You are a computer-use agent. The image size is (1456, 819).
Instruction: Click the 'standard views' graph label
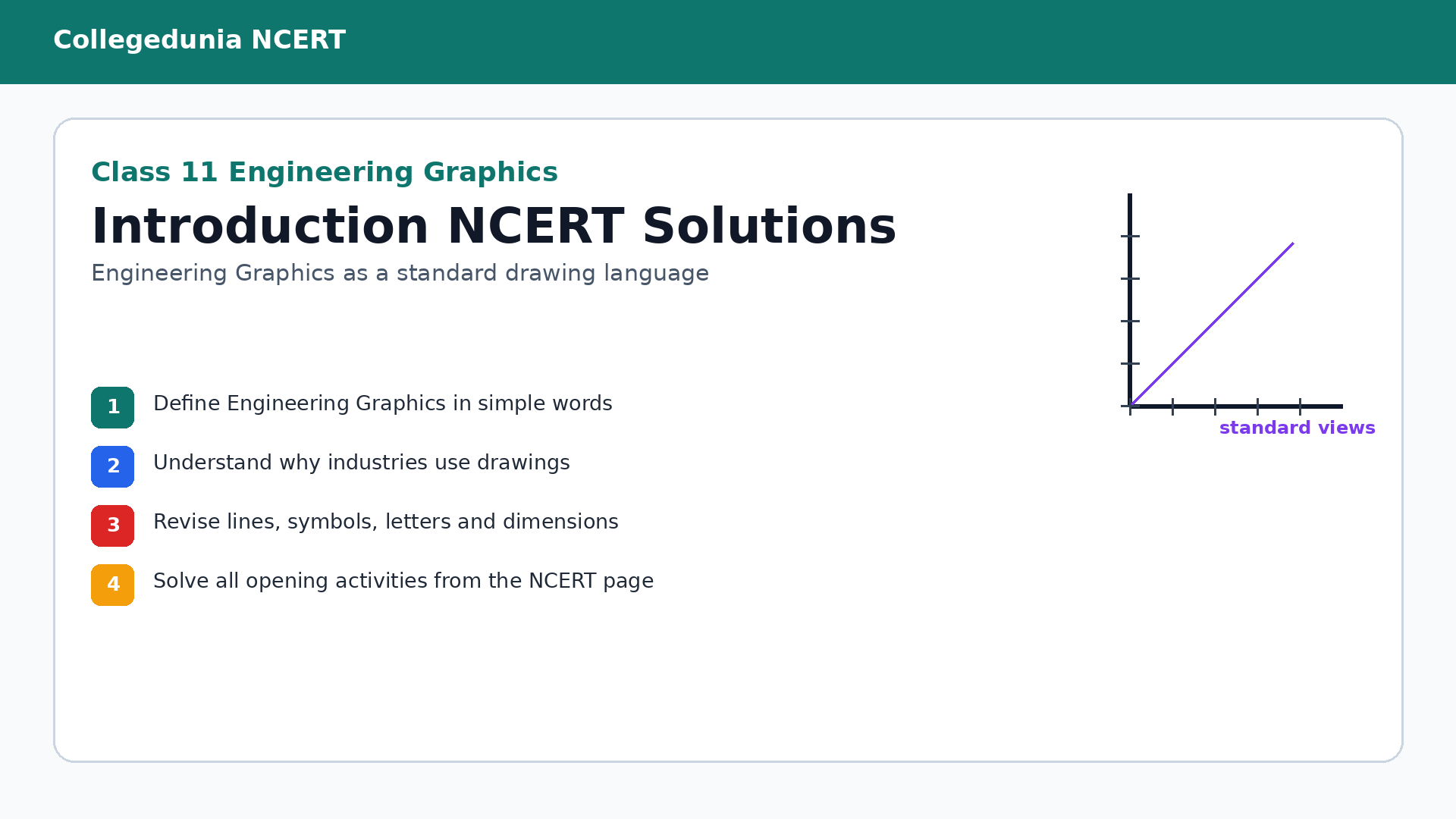(x=1297, y=428)
